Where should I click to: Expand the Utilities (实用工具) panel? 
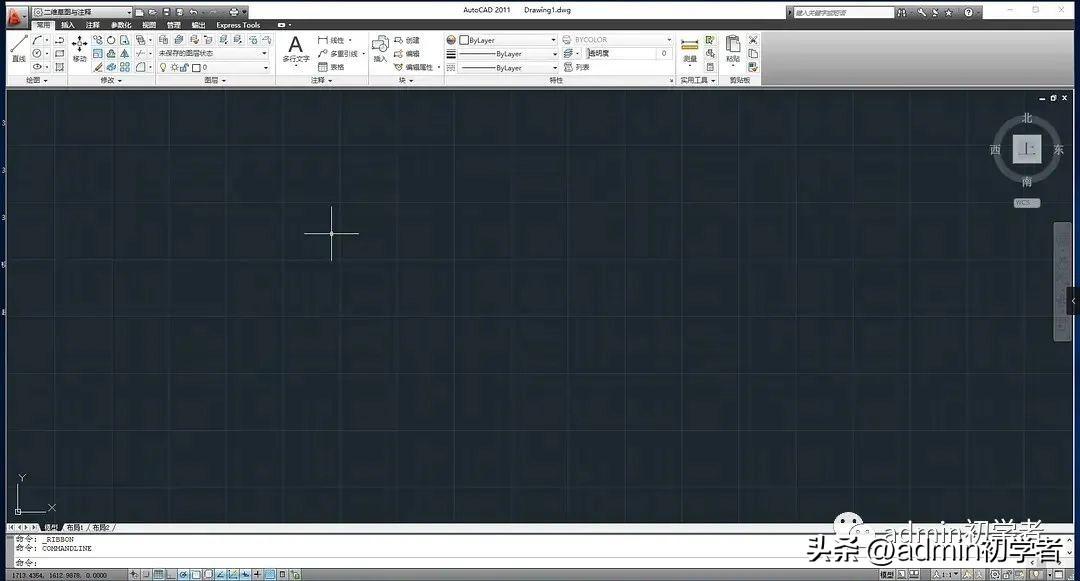pos(698,81)
